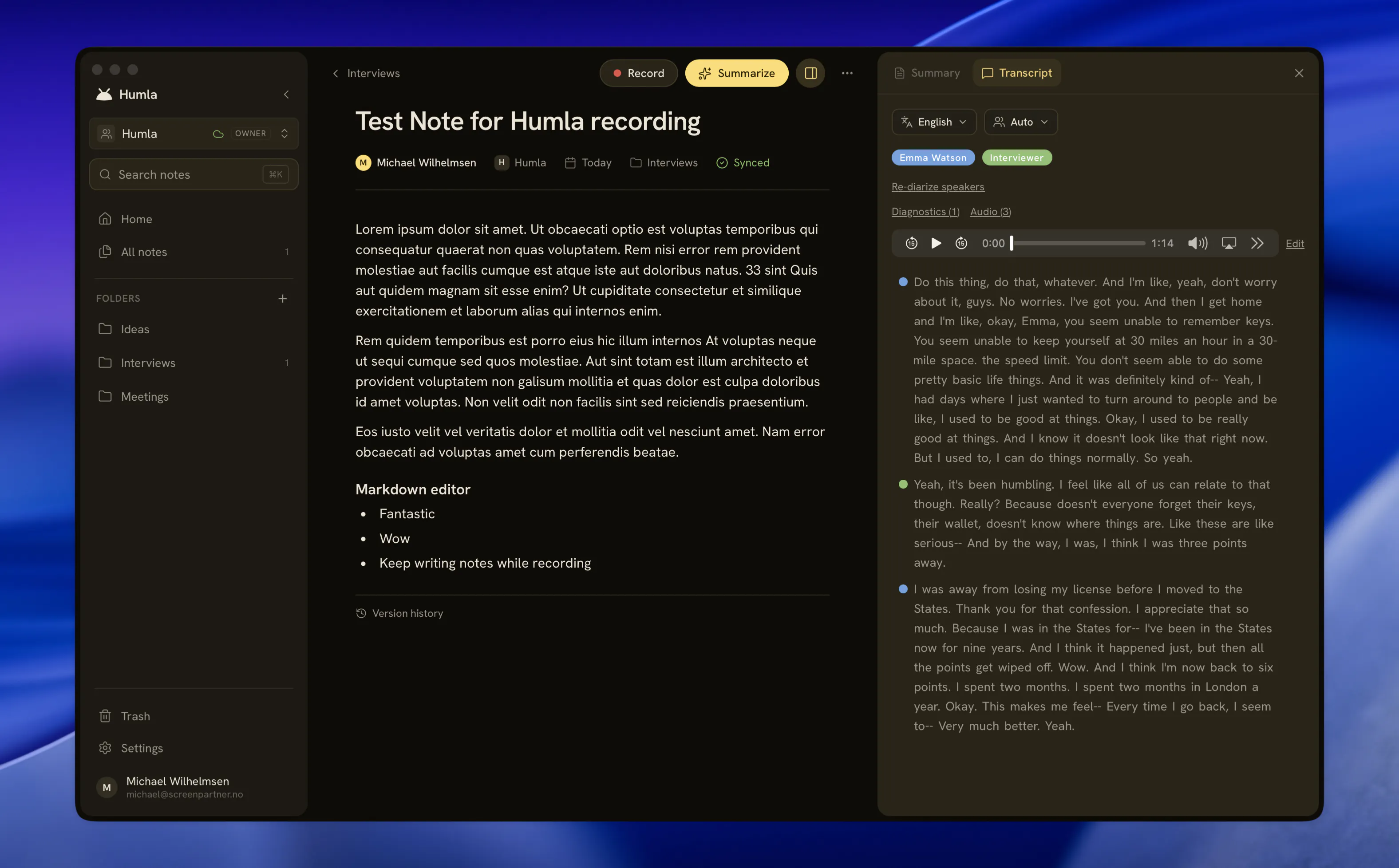Skip back 15 seconds in audio
This screenshot has width=1399, height=868.
[911, 243]
